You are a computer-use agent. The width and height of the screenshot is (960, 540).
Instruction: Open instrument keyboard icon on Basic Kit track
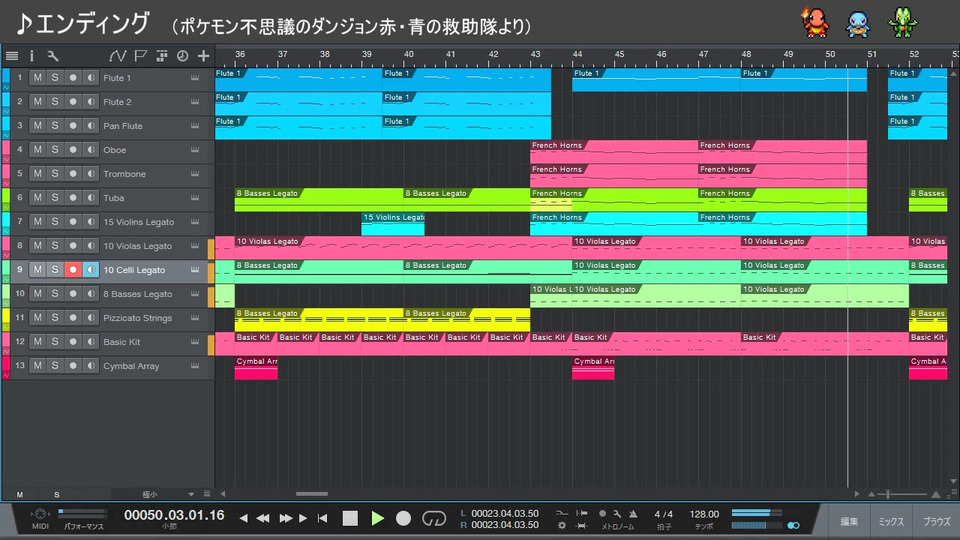195,342
